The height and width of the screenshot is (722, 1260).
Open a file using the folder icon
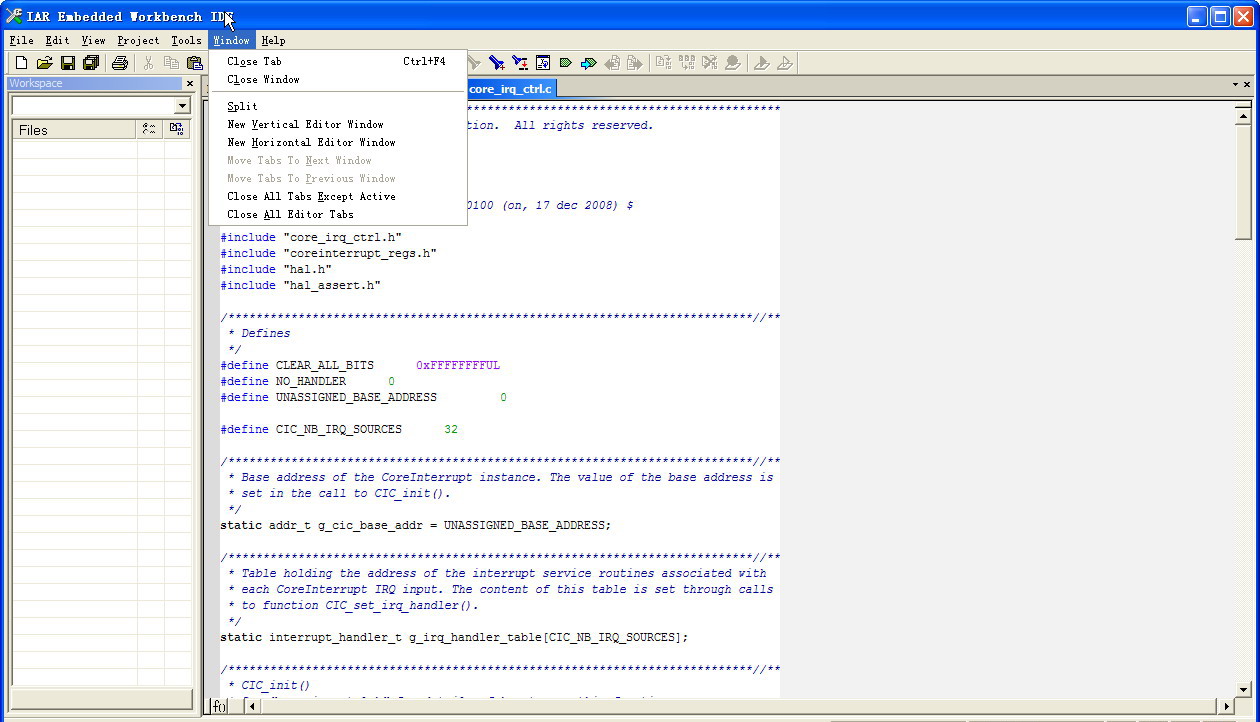(44, 63)
